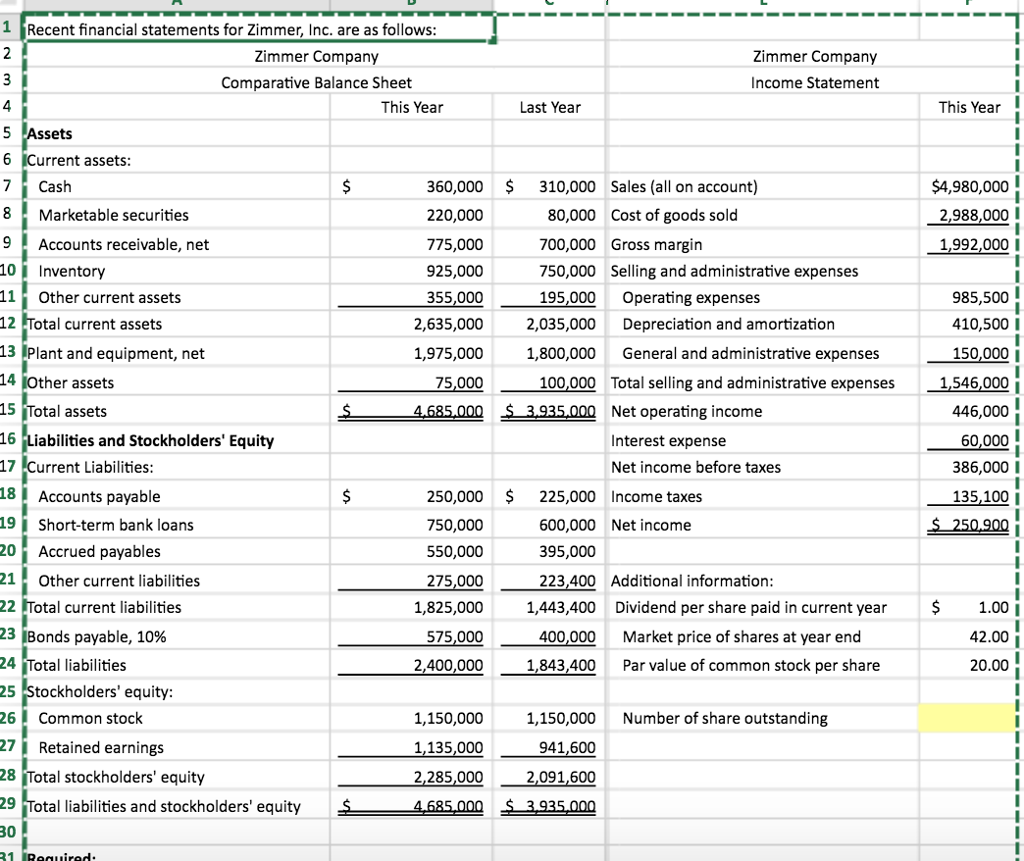This screenshot has height=861, width=1024.
Task: Select Net income before taxes value 386,000
Action: [980, 467]
